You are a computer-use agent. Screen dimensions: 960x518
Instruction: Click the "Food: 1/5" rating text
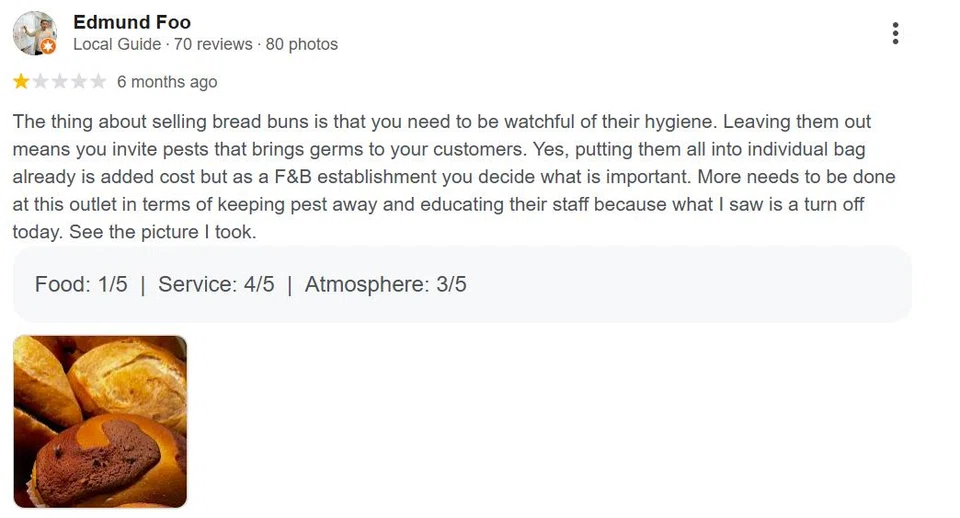(81, 284)
